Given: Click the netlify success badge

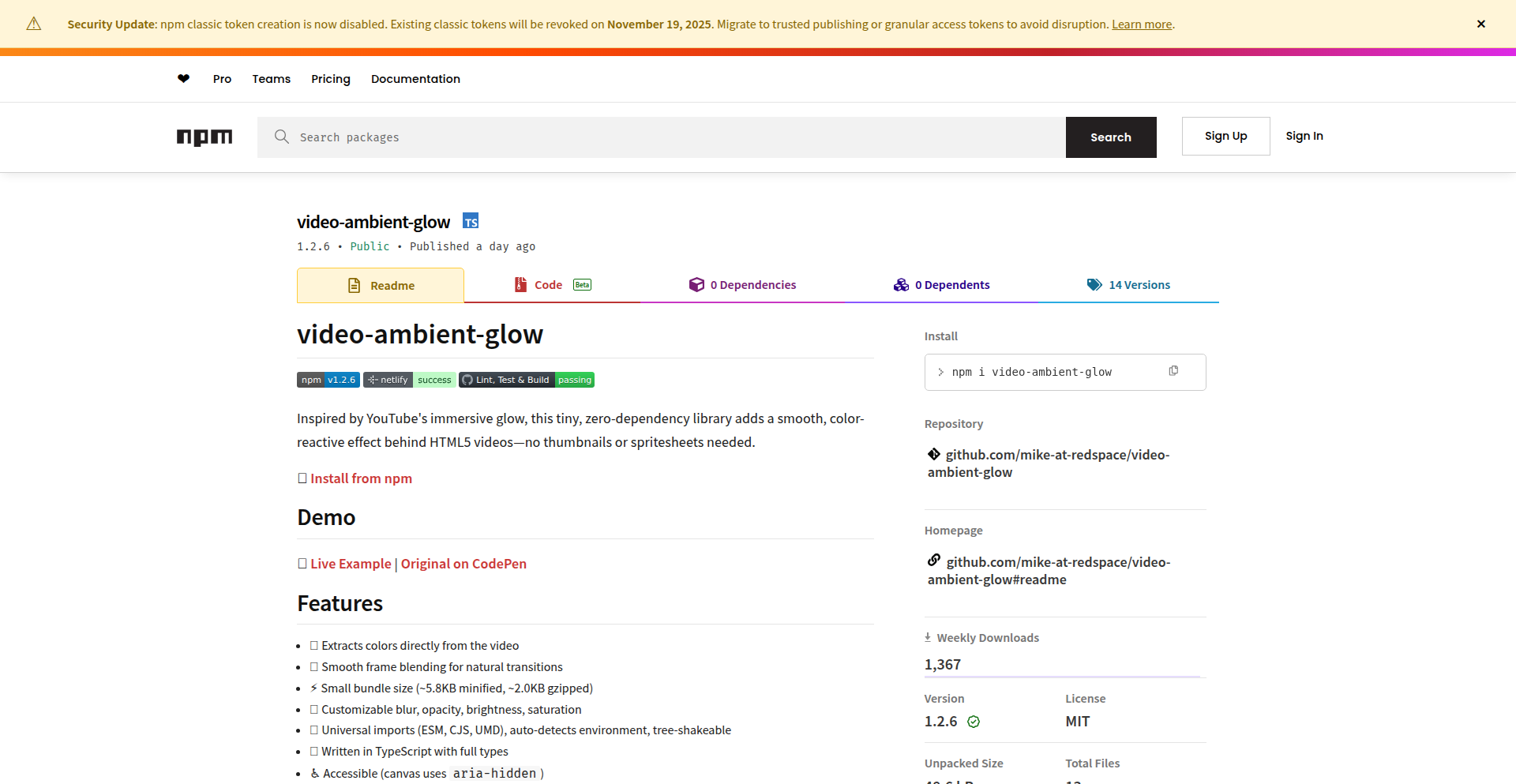Looking at the screenshot, I should click(408, 379).
